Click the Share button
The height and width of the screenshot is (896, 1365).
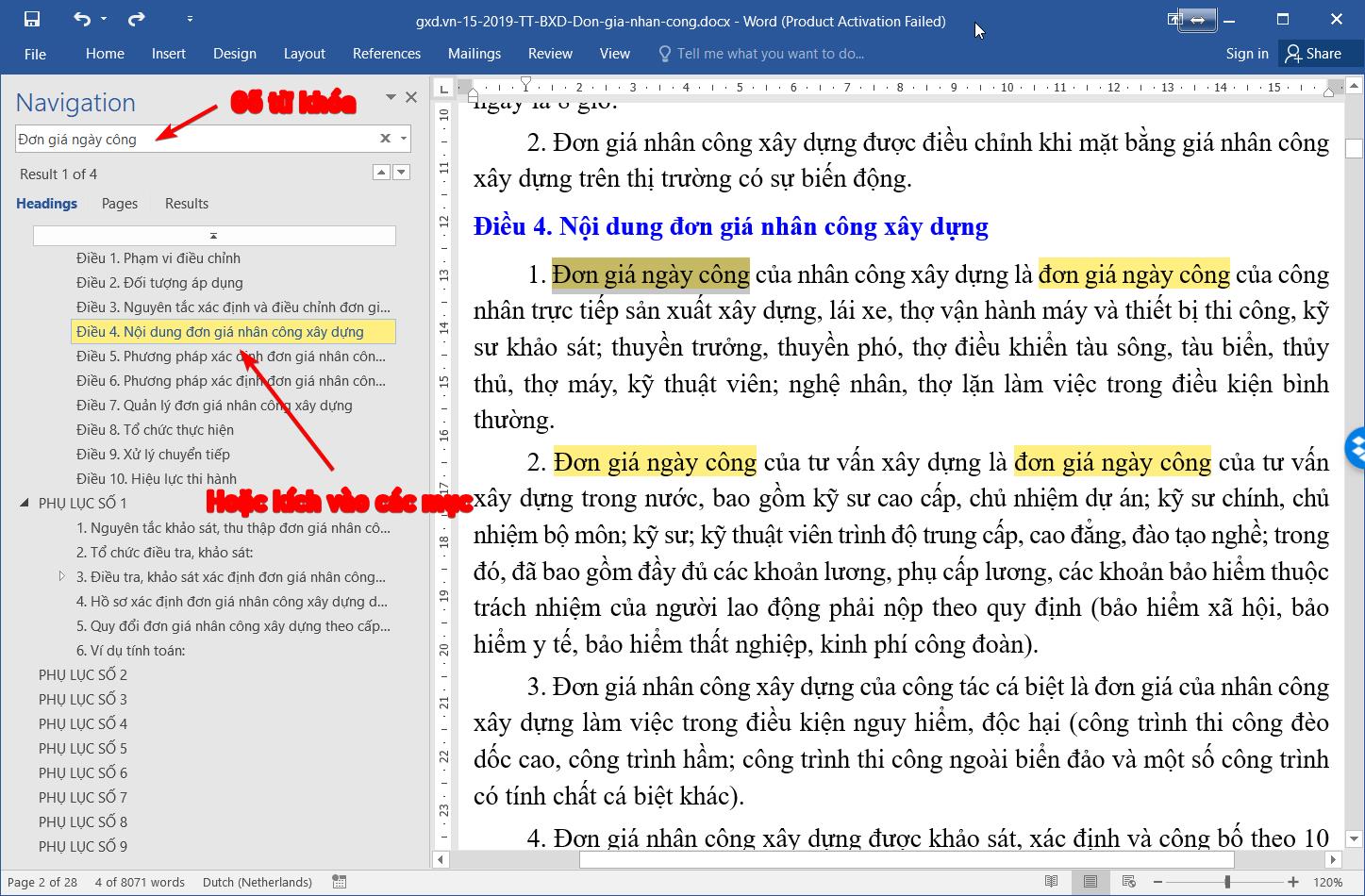tap(1312, 54)
